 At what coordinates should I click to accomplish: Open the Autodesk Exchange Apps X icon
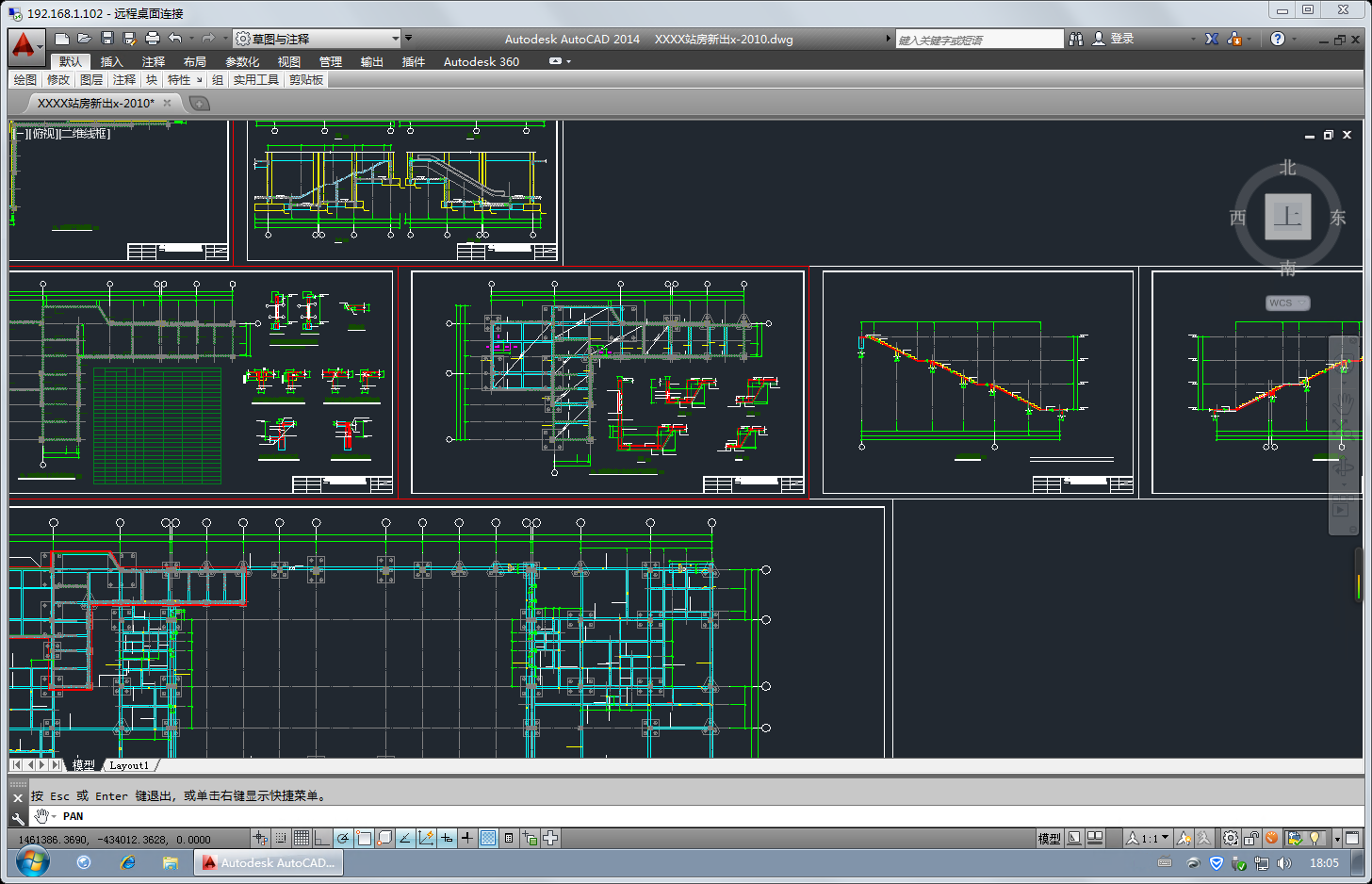[x=1212, y=39]
